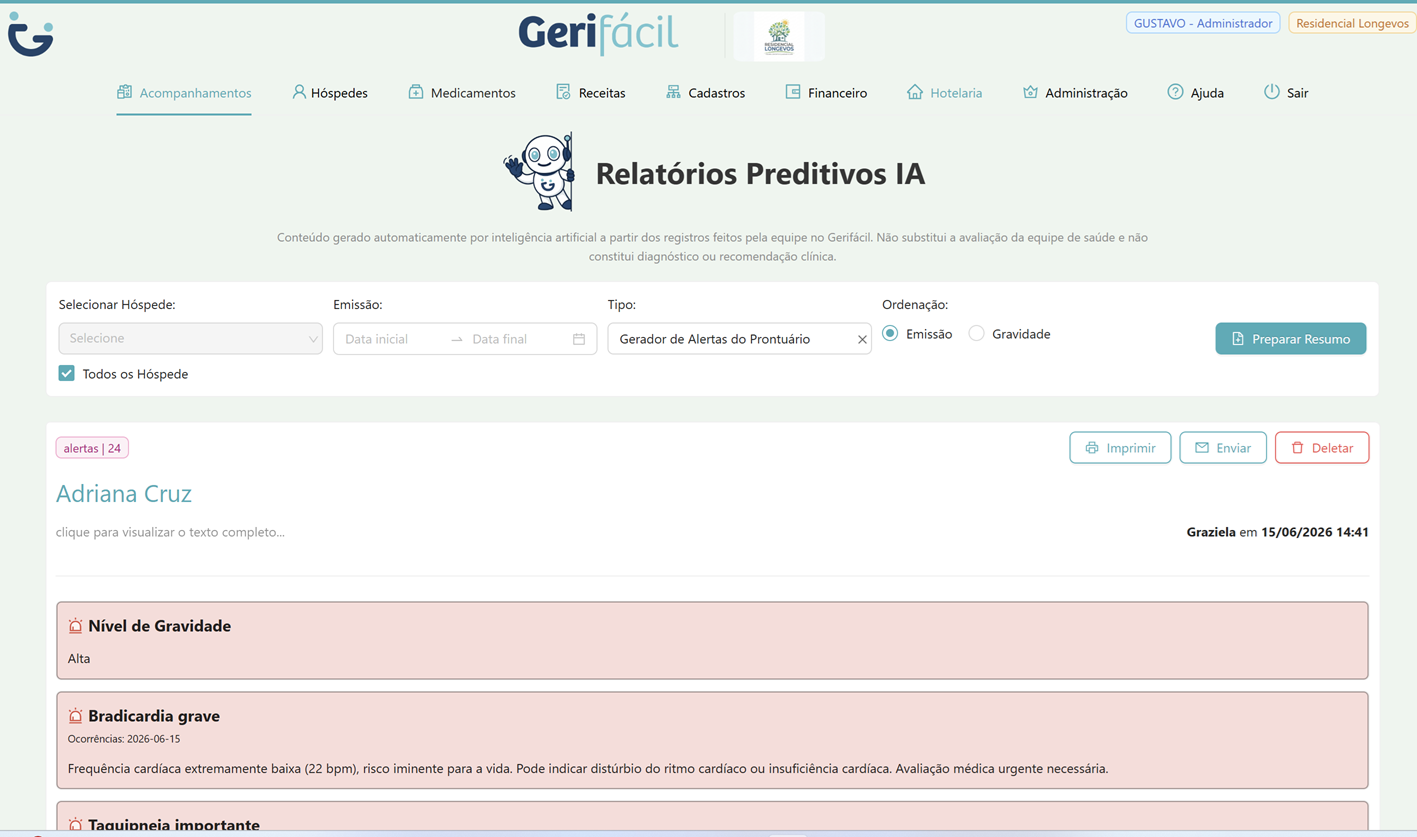The height and width of the screenshot is (837, 1417).
Task: Click the Receitas document icon
Action: tap(563, 92)
